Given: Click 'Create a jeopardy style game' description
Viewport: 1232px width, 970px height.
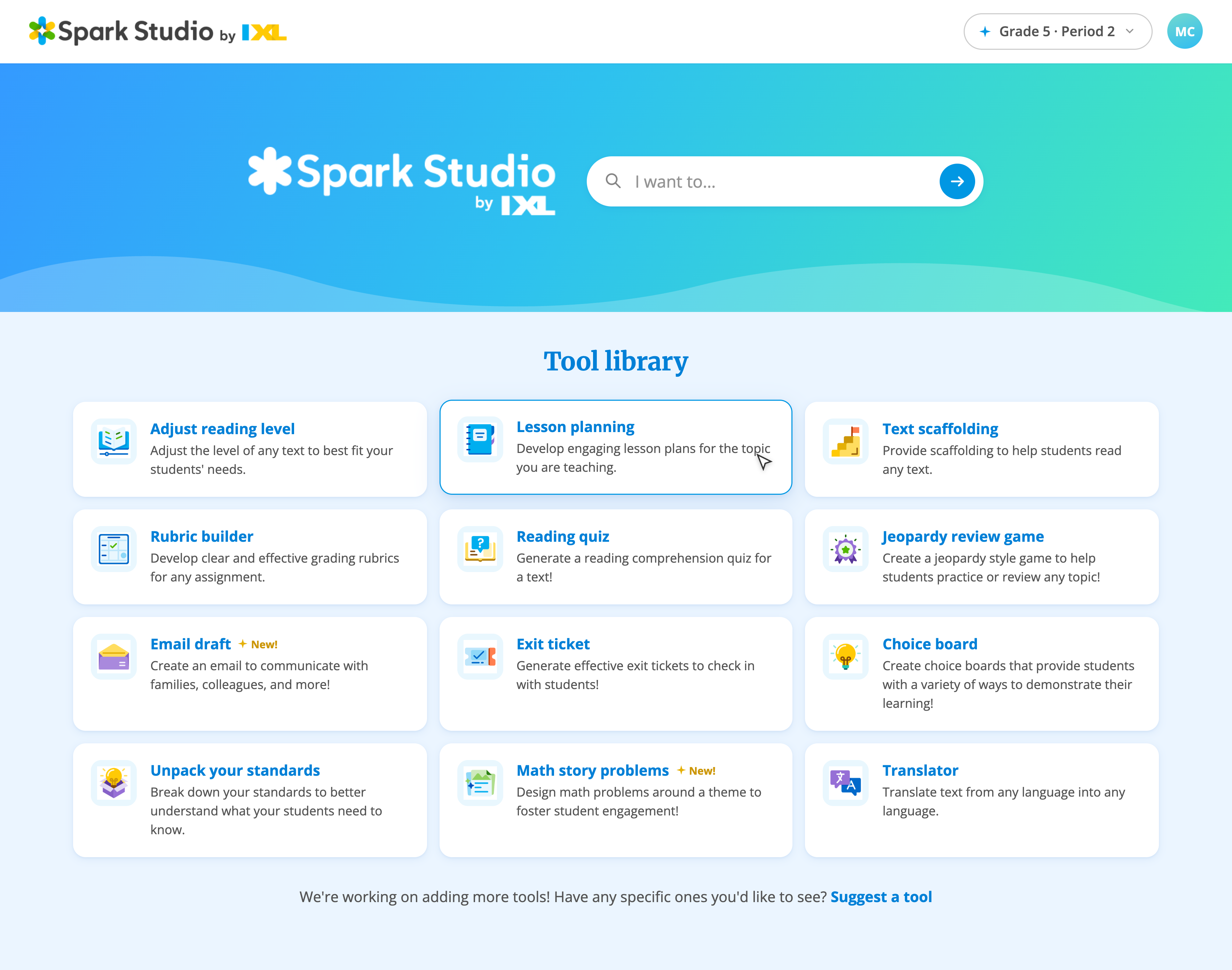Looking at the screenshot, I should [991, 568].
